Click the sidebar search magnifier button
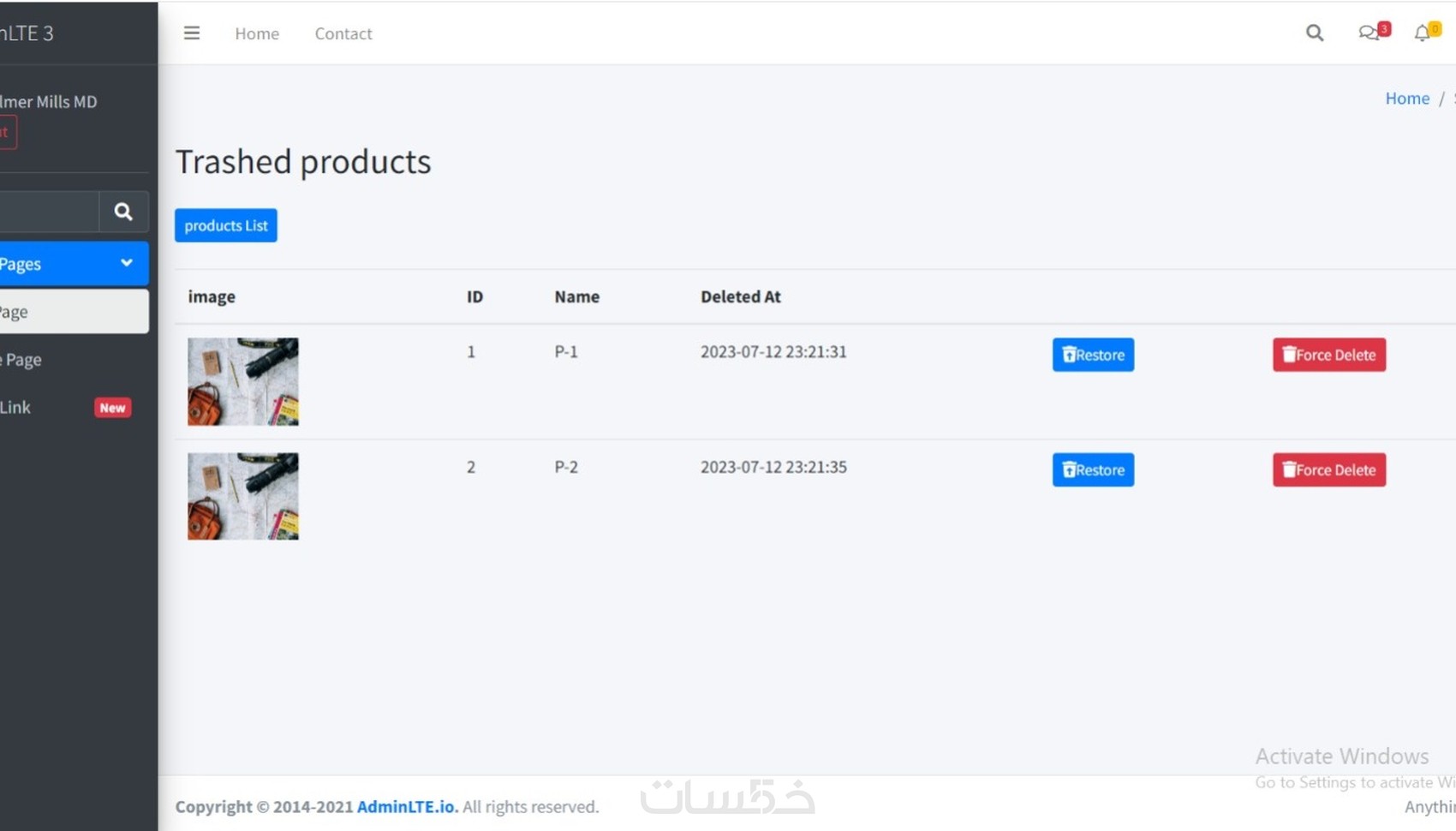Screen dimensions: 1456x831 tap(123, 212)
